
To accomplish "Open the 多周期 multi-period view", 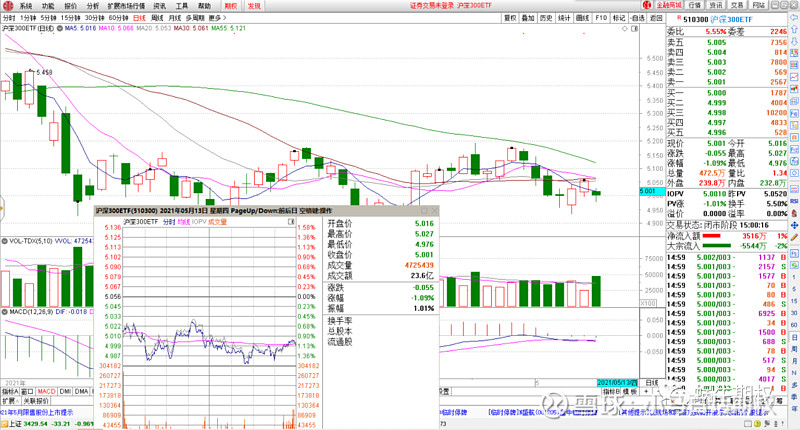I will click(x=195, y=18).
